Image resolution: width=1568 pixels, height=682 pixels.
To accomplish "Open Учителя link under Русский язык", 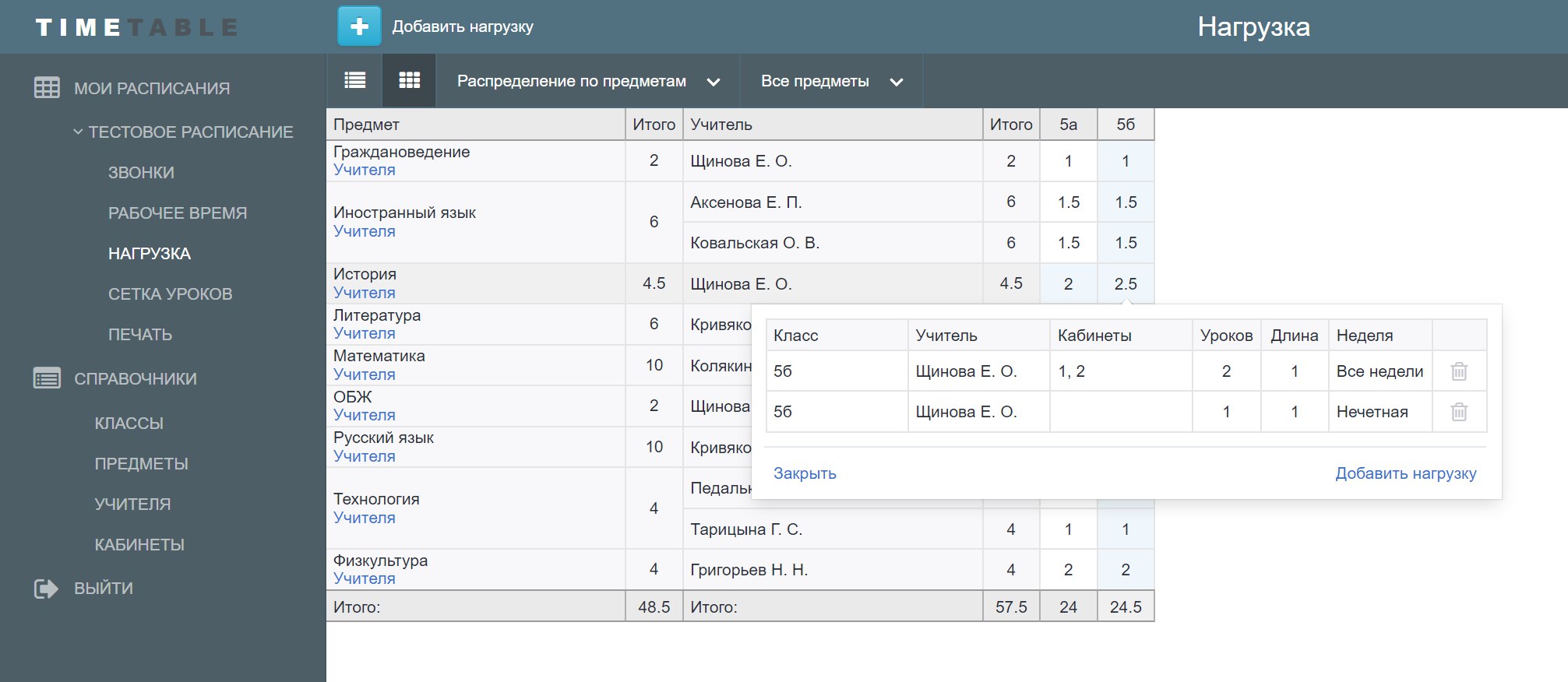I will [365, 456].
